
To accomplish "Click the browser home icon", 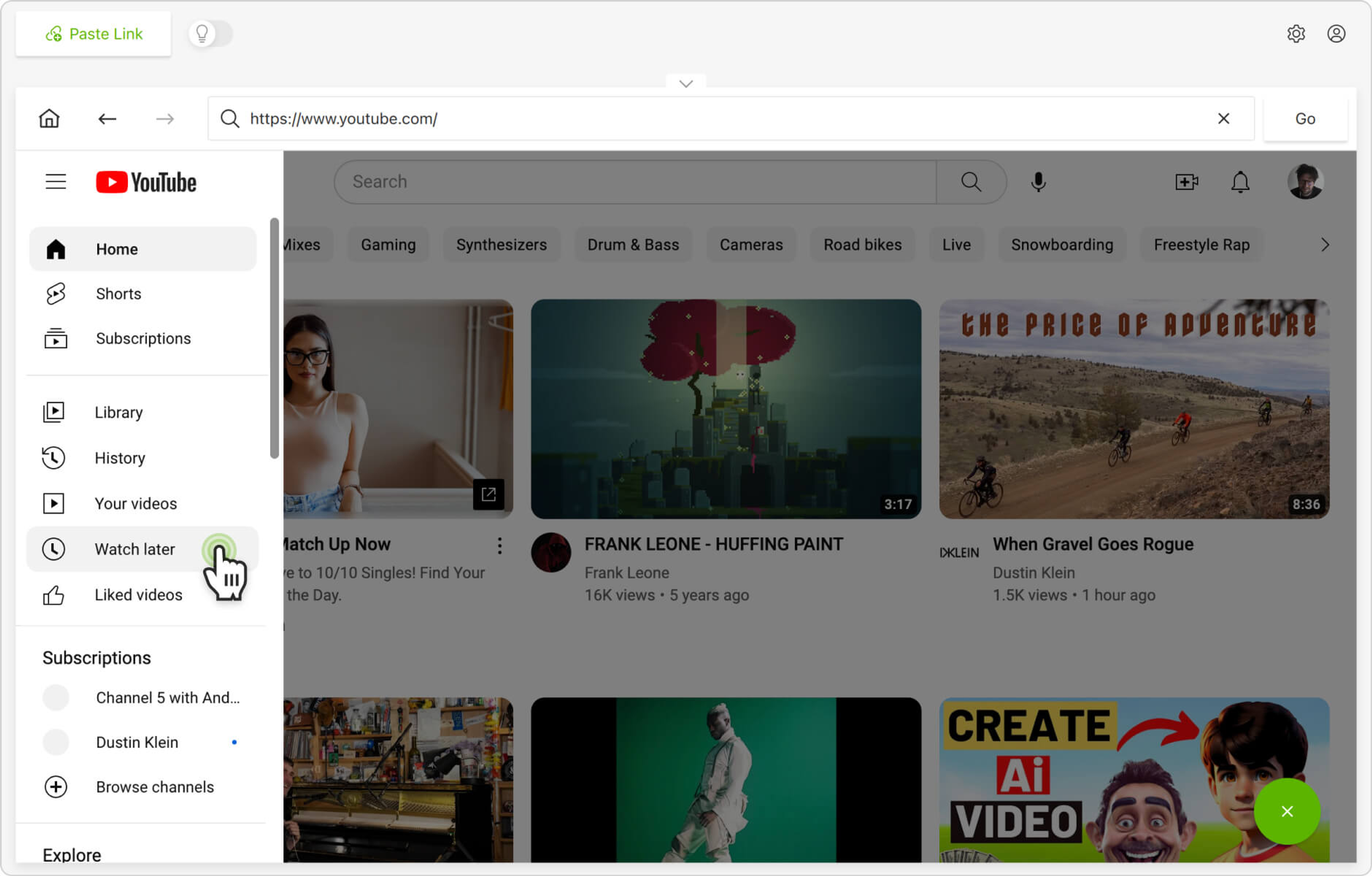I will tap(49, 119).
